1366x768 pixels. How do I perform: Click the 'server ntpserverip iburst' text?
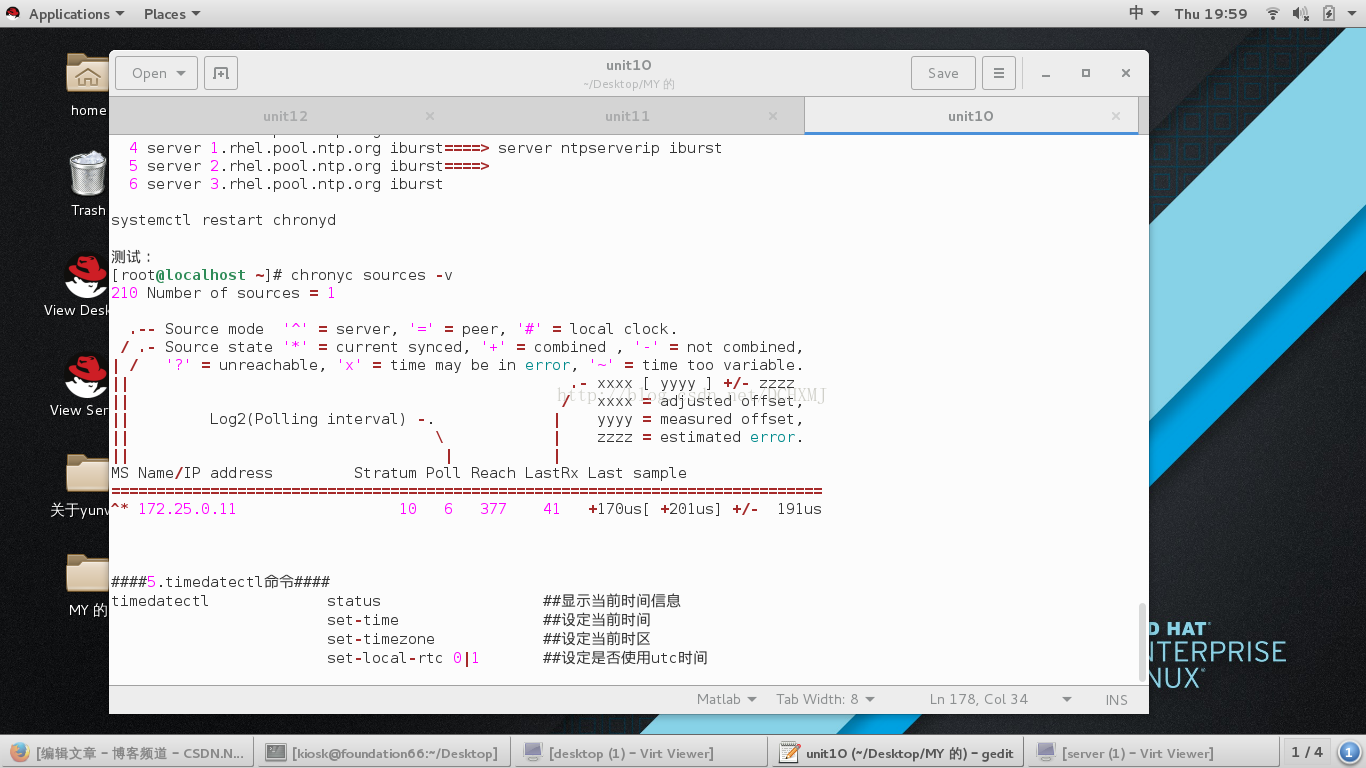[610, 148]
